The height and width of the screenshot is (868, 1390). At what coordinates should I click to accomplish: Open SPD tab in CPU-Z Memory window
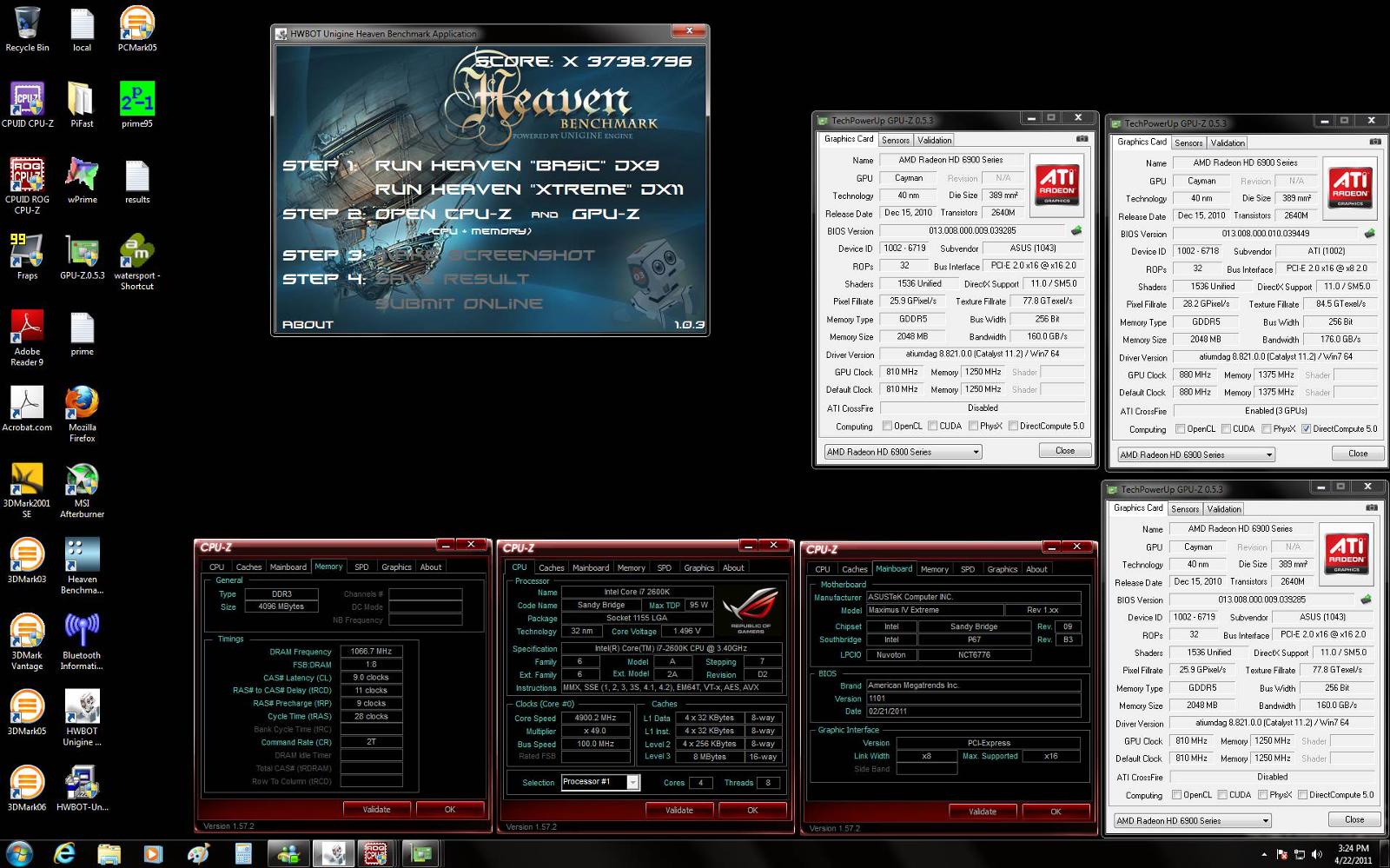click(361, 567)
